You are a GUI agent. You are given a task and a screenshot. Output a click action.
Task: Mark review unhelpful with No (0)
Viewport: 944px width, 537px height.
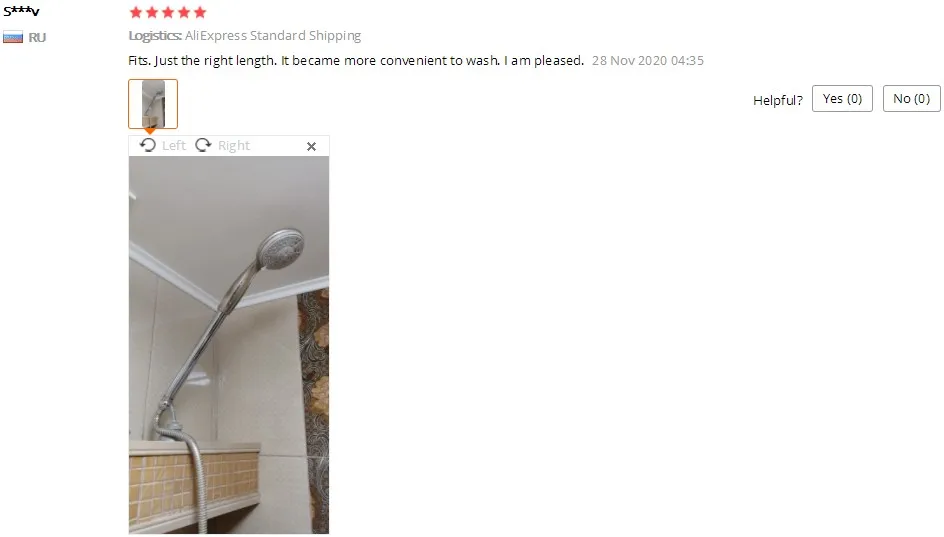click(911, 99)
